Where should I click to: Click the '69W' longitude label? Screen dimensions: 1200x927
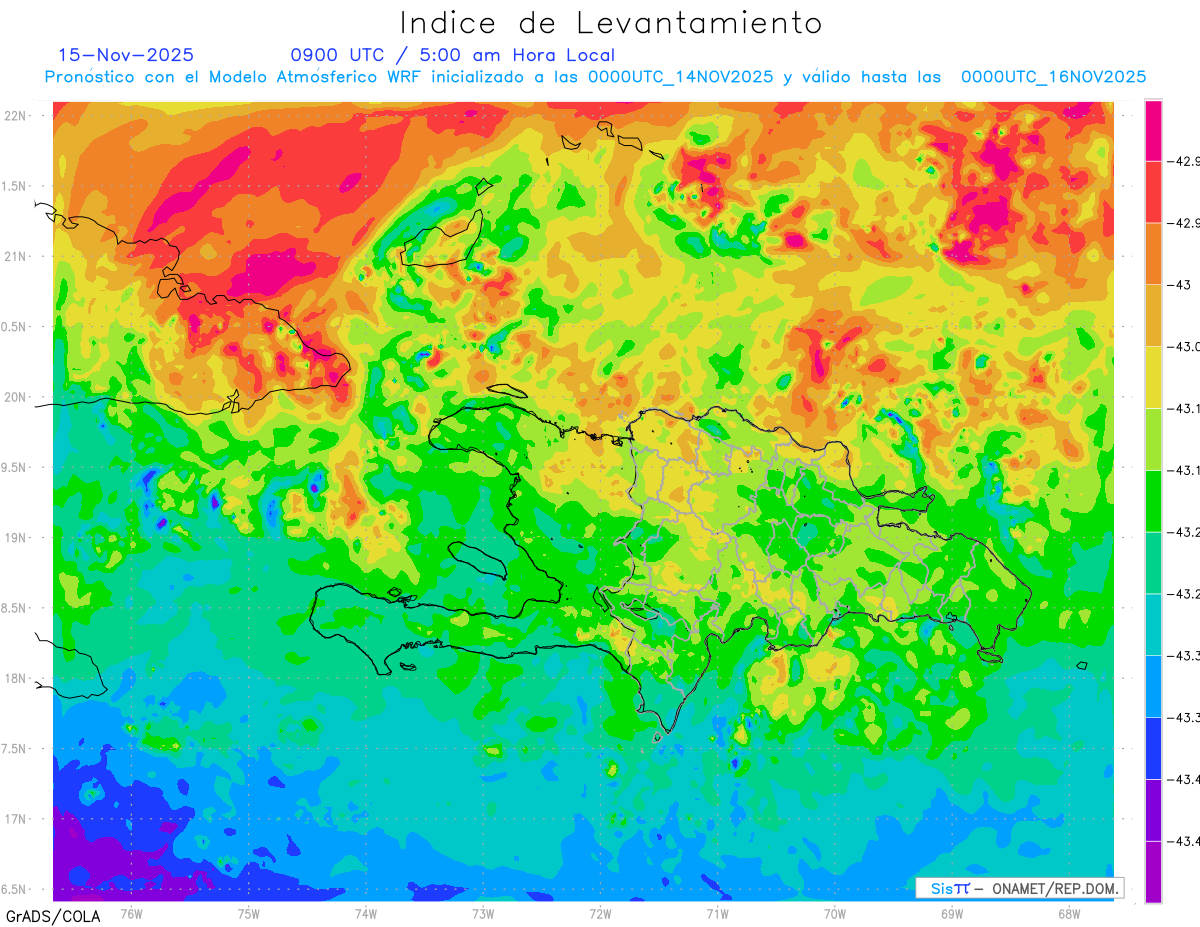(951, 913)
